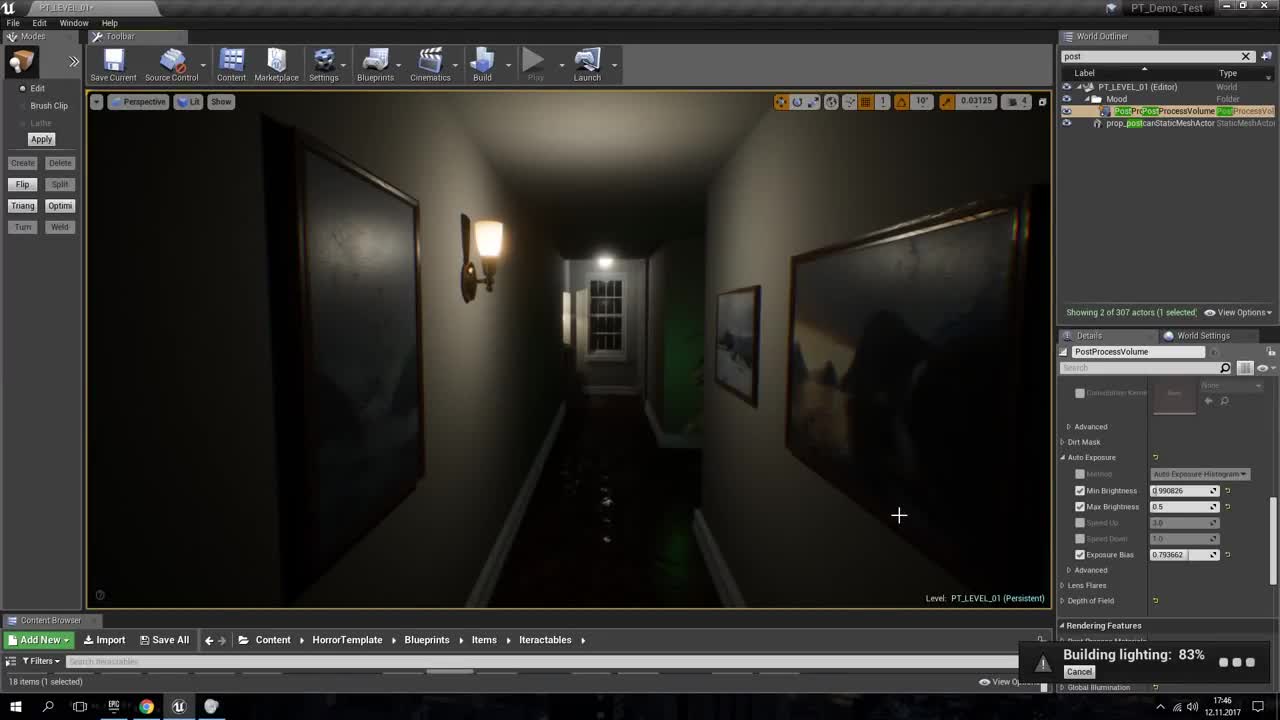Open the Cinematics toolbar icon

pos(430,65)
